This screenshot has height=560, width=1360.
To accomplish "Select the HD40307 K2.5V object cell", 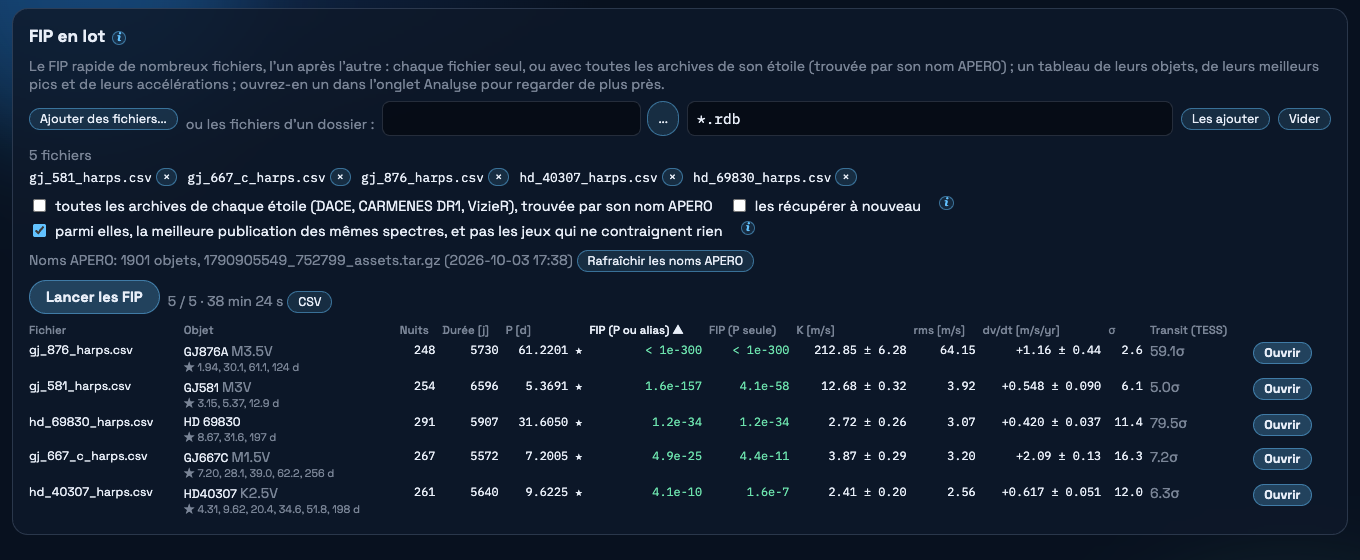I will pos(231,493).
